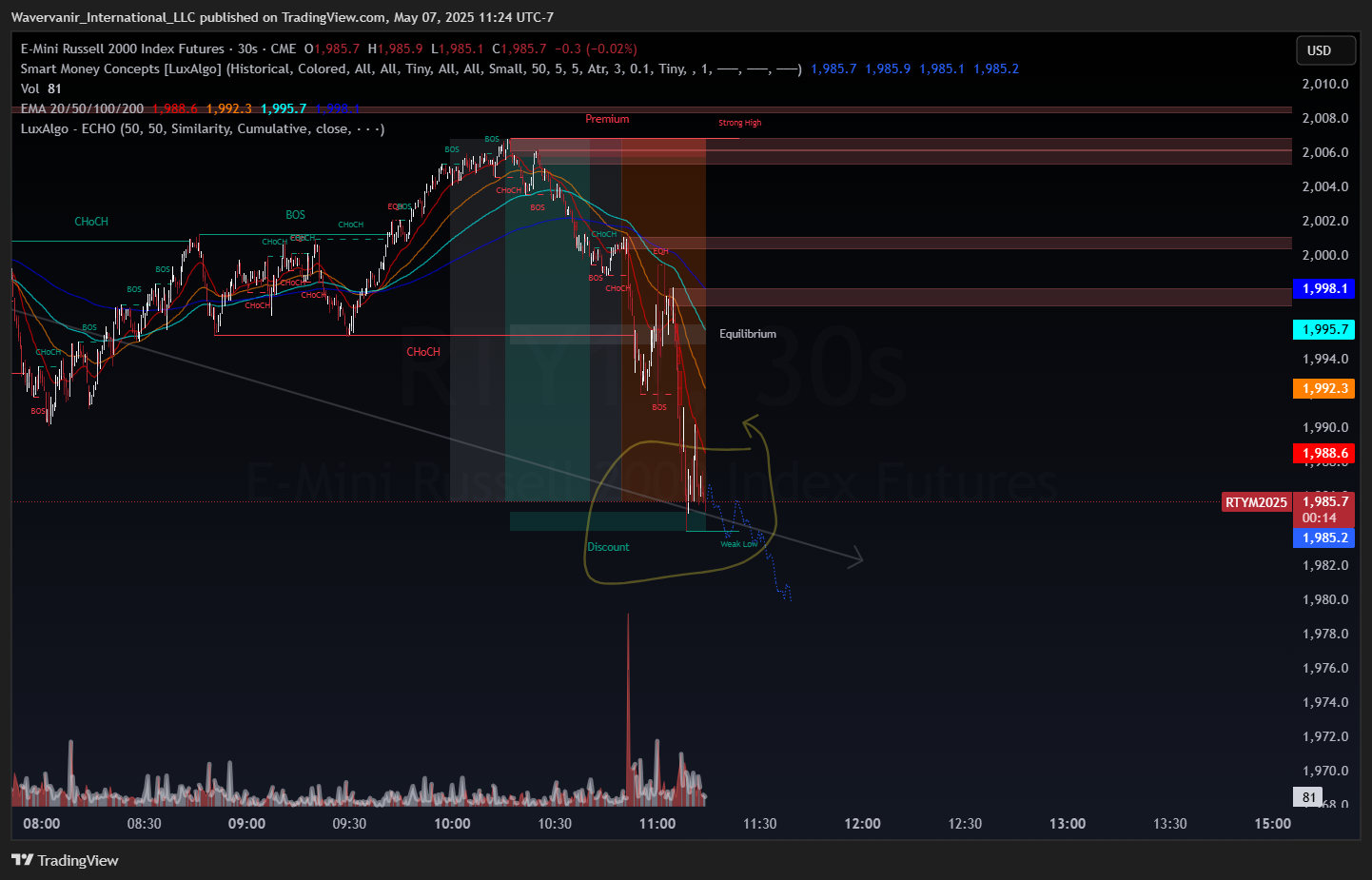Click the cyan 1,995.7 value in EMA legend
The width and height of the screenshot is (1372, 880).
284,108
